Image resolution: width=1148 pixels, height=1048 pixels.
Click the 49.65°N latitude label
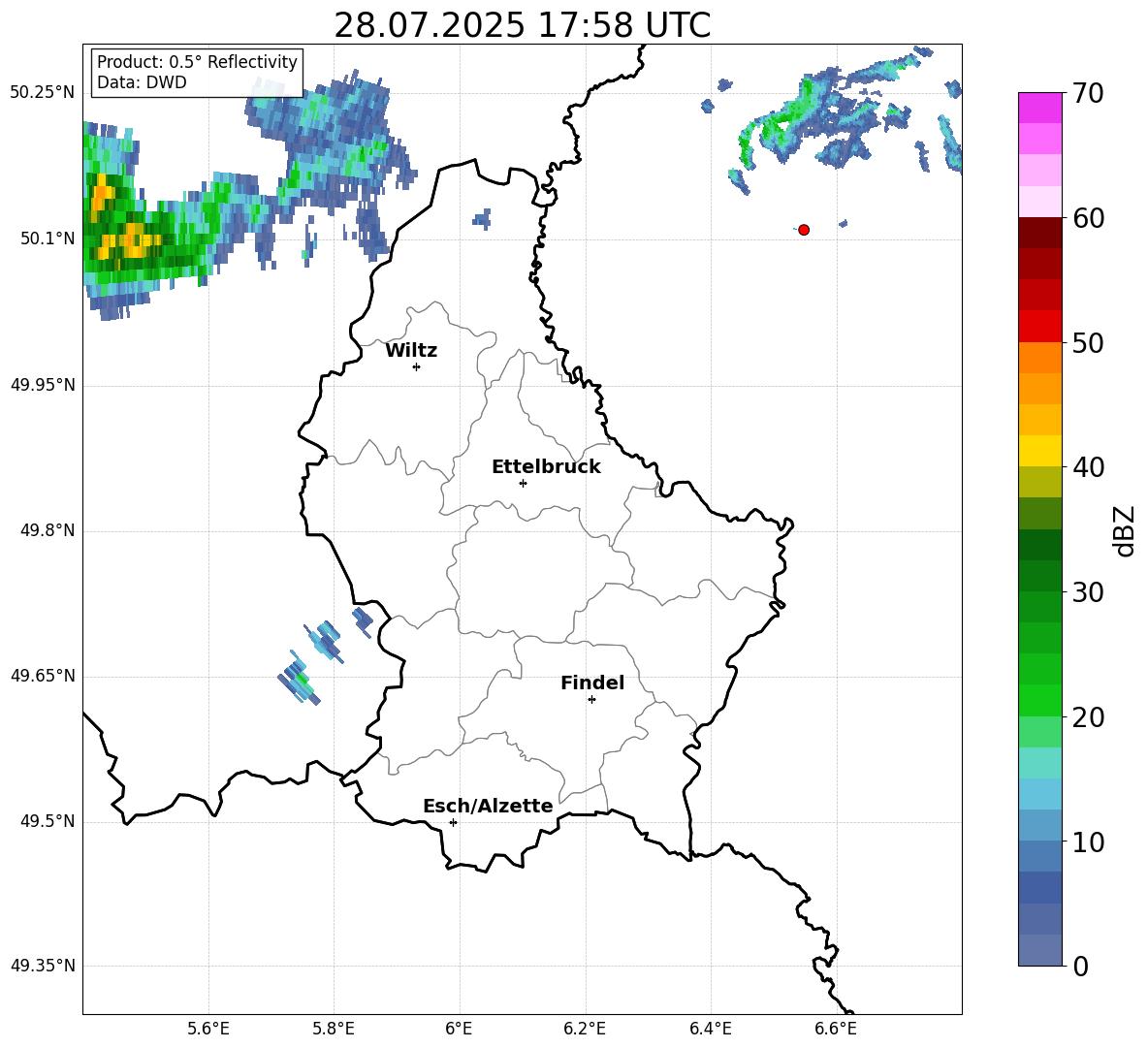[43, 676]
